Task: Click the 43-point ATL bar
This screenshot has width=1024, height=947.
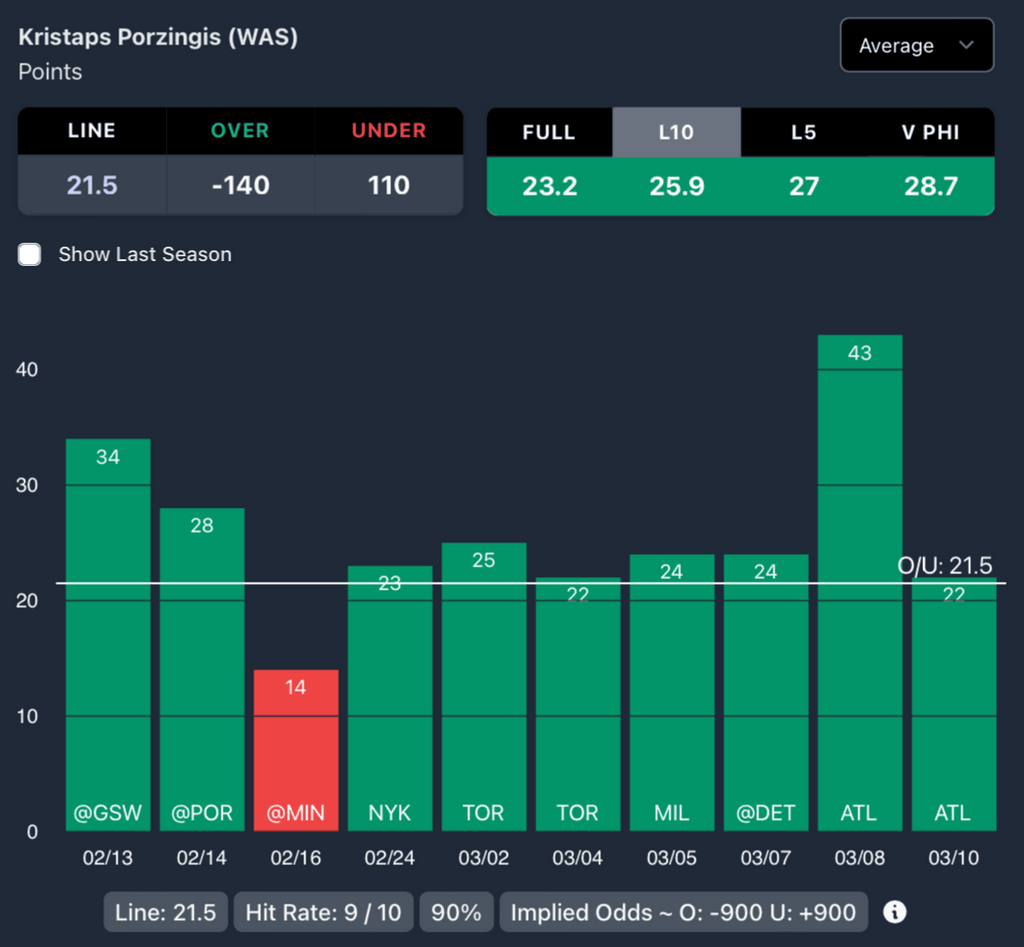Action: [x=860, y=600]
